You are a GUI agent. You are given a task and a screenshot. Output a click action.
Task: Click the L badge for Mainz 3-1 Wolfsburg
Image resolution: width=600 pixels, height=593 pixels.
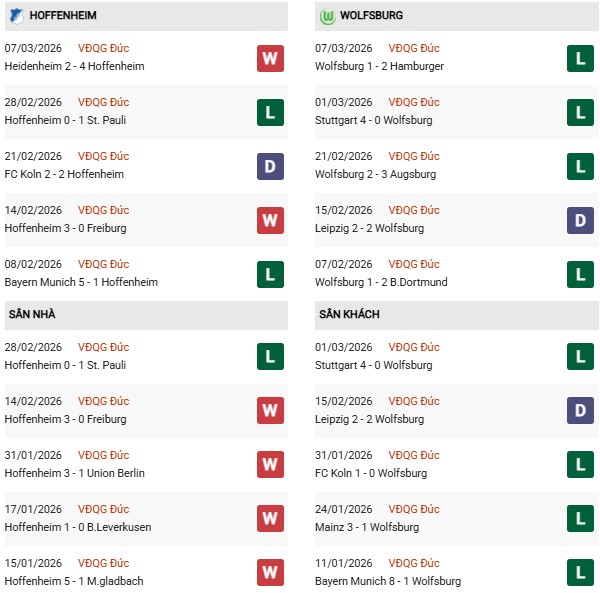[580, 519]
